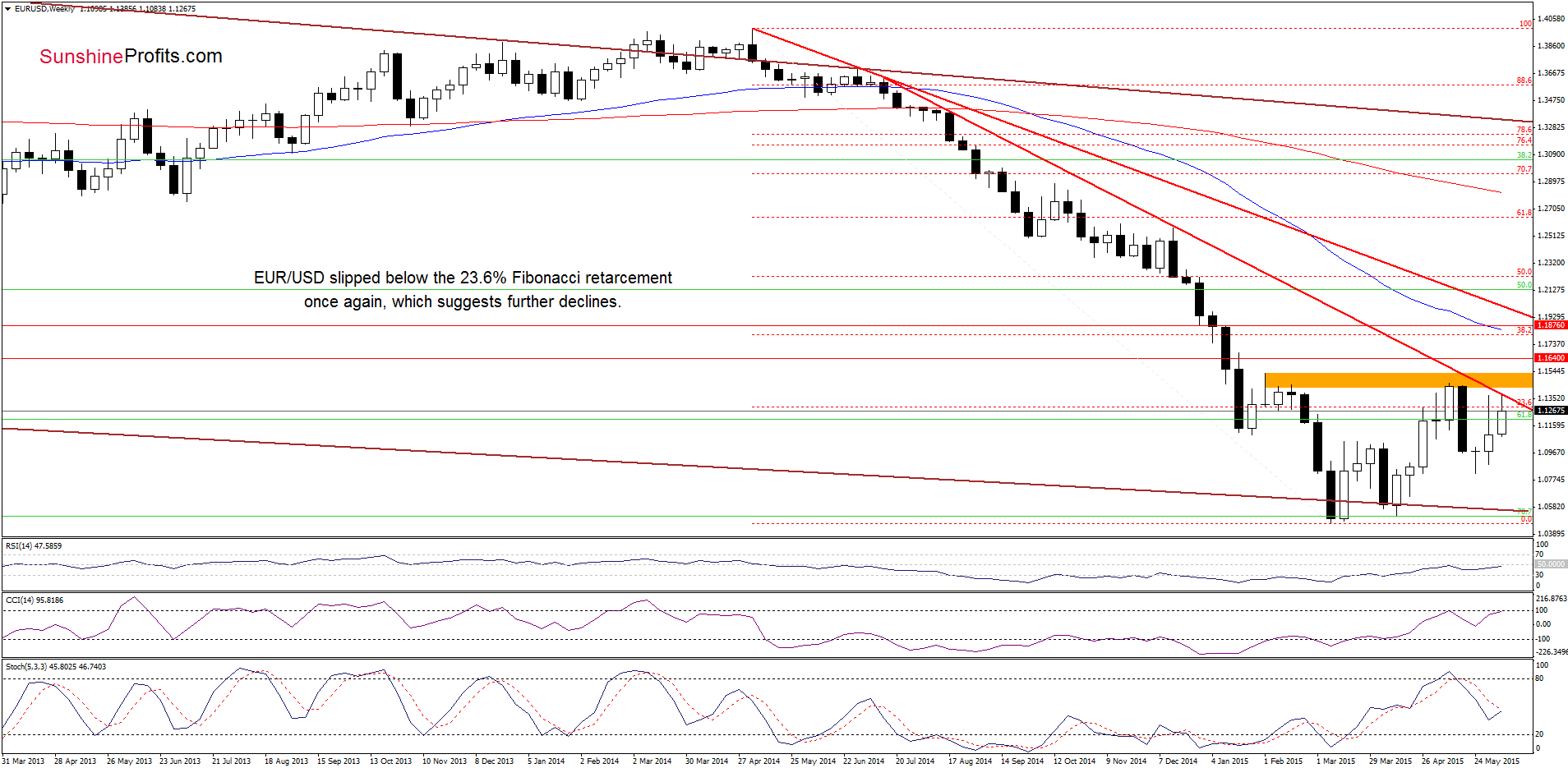Viewport: 1568px width, 768px height.
Task: Click the 22 Jun 2014 date label
Action: pyautogui.click(x=864, y=761)
